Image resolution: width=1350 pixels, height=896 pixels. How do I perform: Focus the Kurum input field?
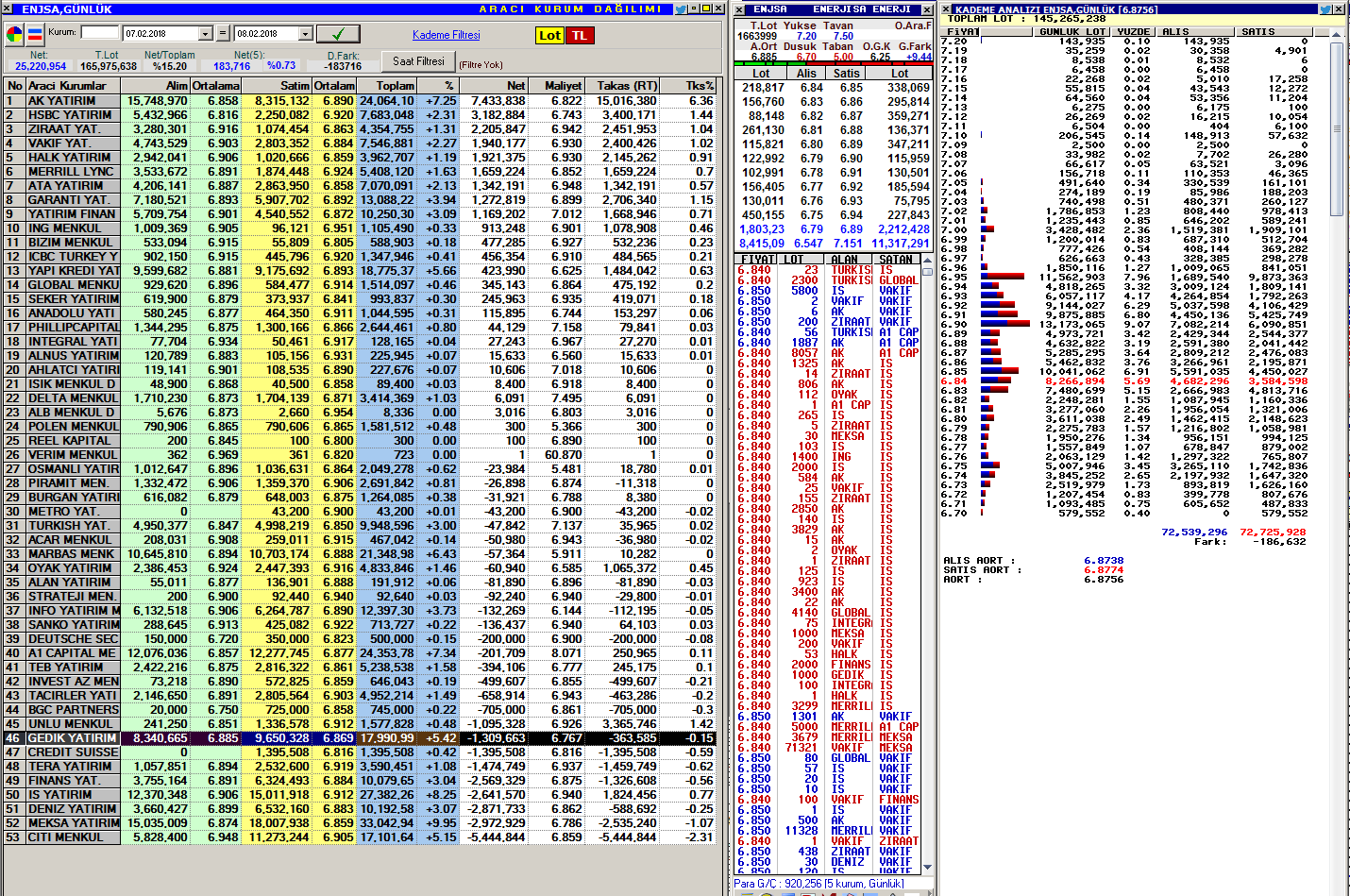coord(100,32)
